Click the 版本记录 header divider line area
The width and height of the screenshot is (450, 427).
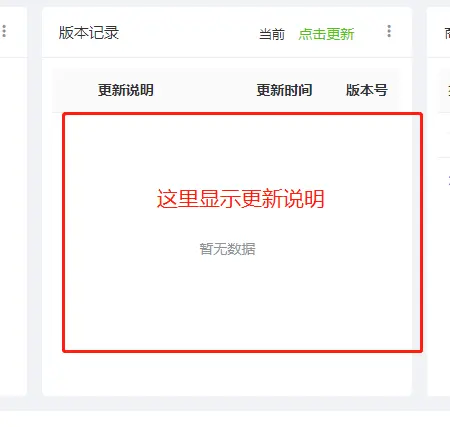[227, 57]
